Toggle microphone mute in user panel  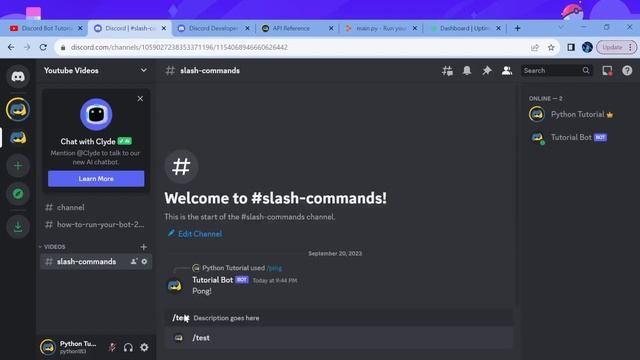pyautogui.click(x=112, y=347)
